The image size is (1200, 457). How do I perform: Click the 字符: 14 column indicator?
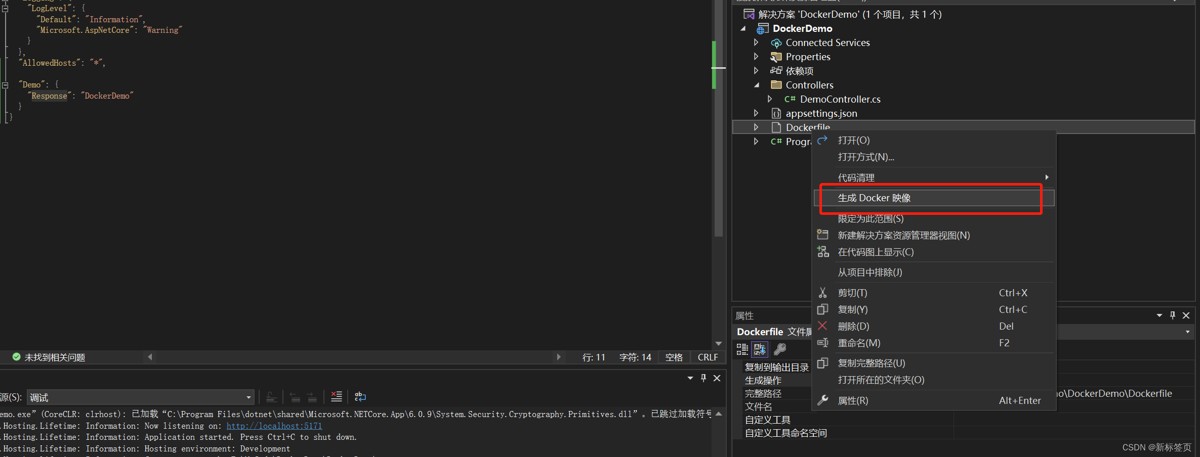tap(635, 357)
